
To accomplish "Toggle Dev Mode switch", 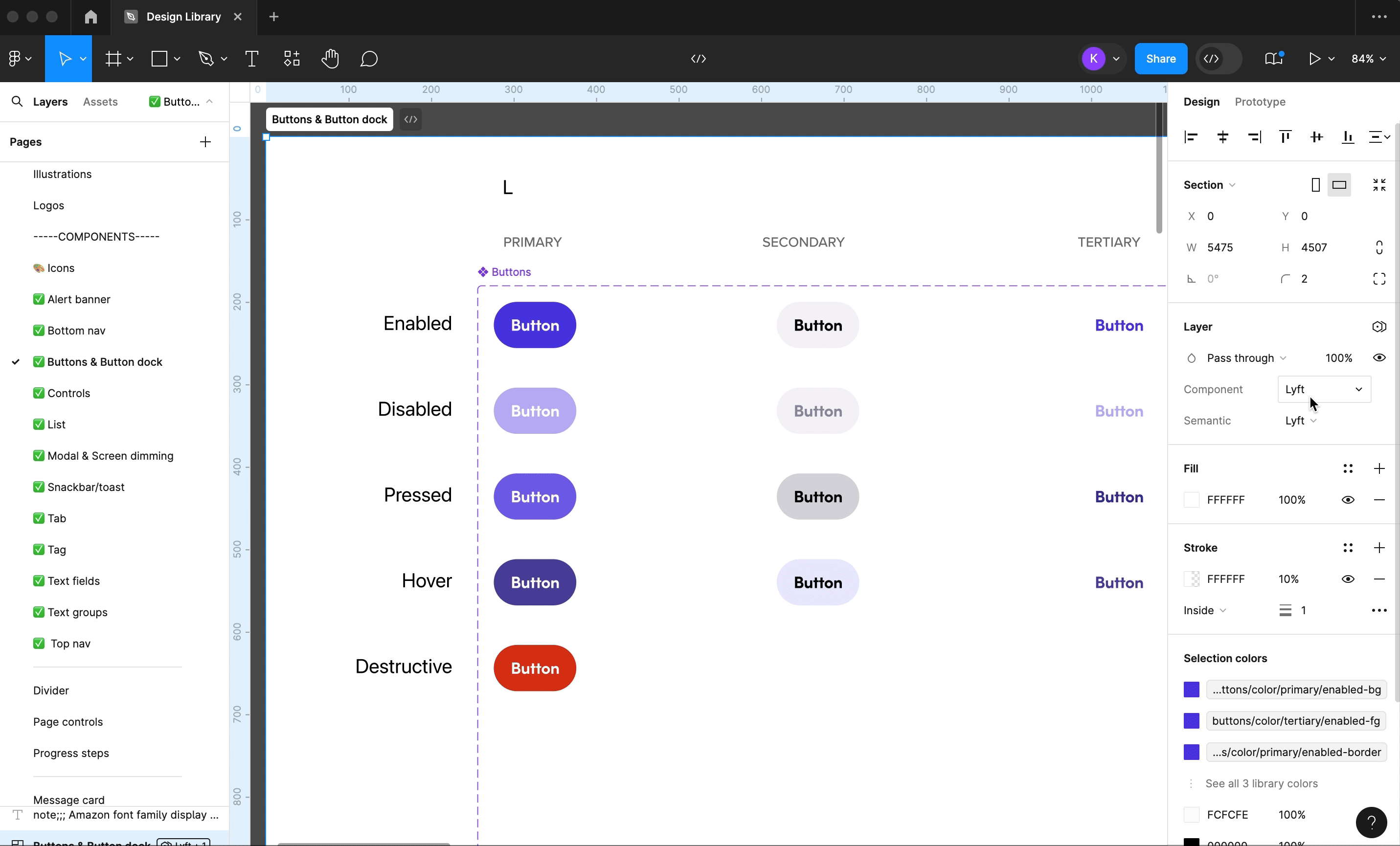I will click(1218, 59).
